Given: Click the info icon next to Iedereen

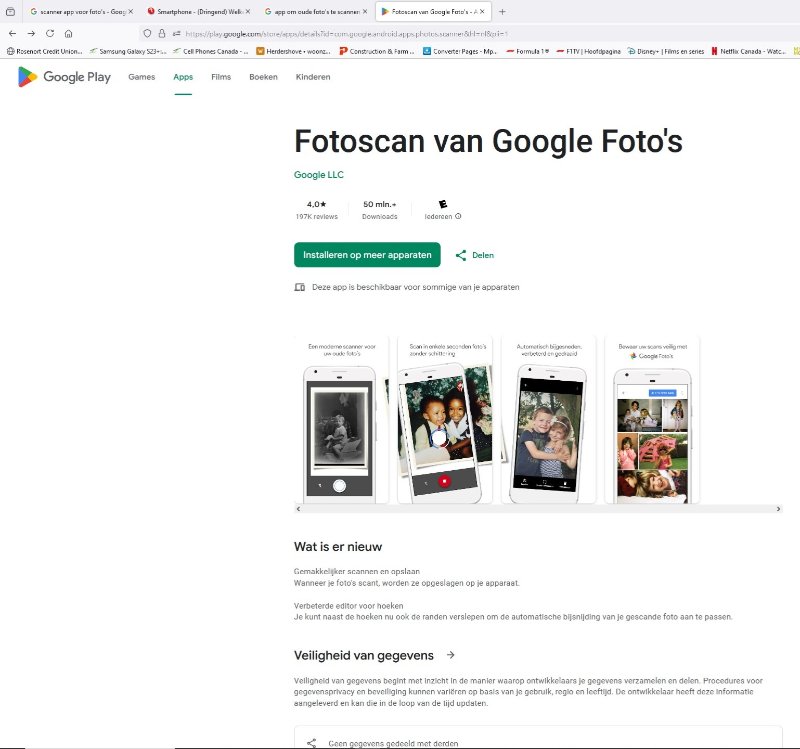Looking at the screenshot, I should (x=458, y=216).
